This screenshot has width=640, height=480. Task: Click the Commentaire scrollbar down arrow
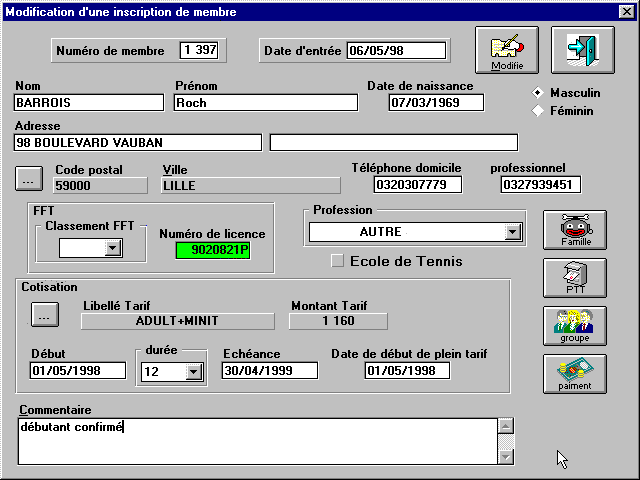tap(506, 457)
